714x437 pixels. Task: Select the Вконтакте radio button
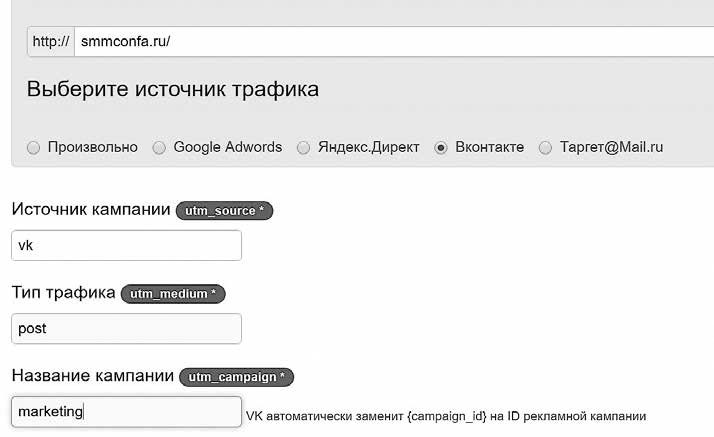pyautogui.click(x=441, y=148)
